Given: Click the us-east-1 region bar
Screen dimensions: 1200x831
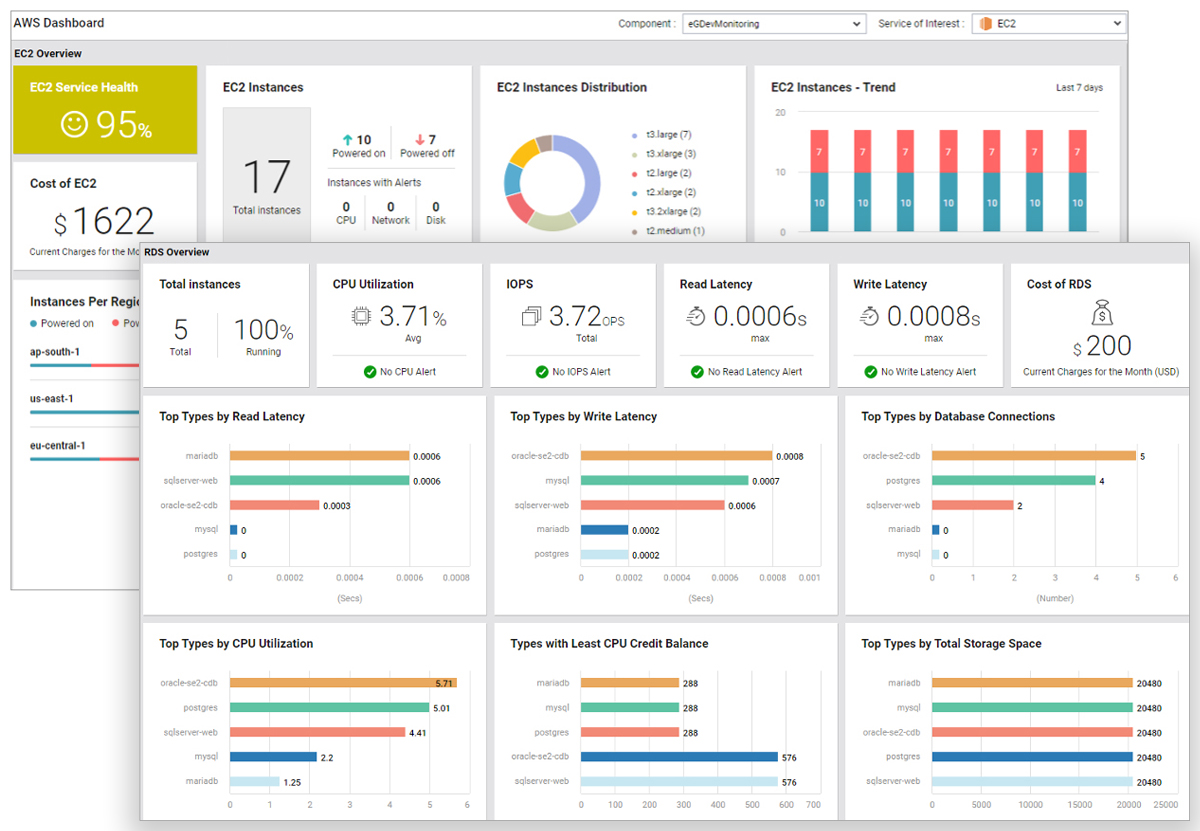Looking at the screenshot, I should (x=85, y=412).
